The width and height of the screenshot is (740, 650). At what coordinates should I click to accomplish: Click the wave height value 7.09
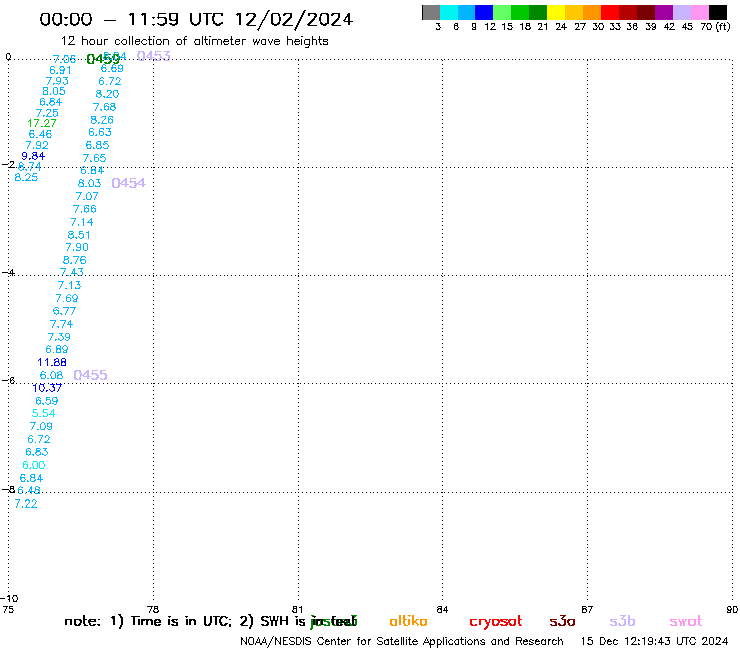[x=41, y=426]
